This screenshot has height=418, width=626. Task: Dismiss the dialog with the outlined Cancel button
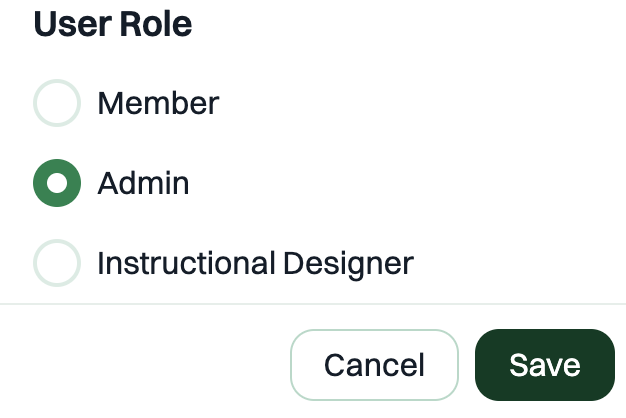(x=374, y=365)
